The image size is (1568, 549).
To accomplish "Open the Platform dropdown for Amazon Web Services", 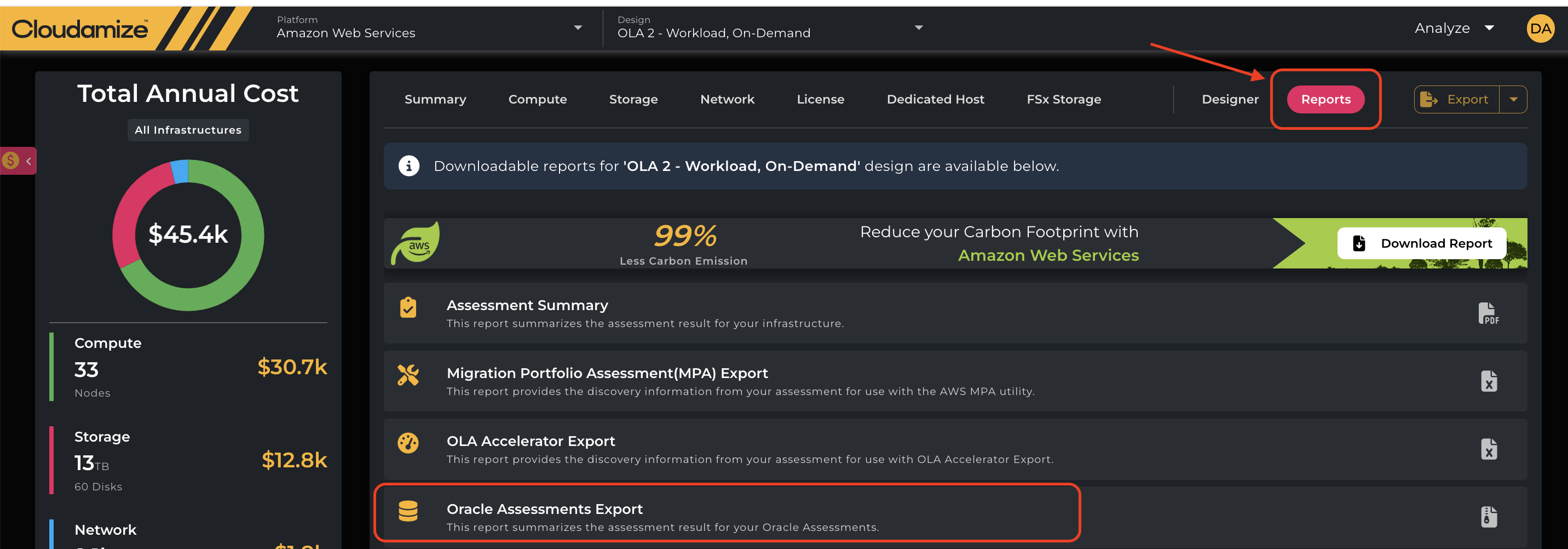I will 578,27.
